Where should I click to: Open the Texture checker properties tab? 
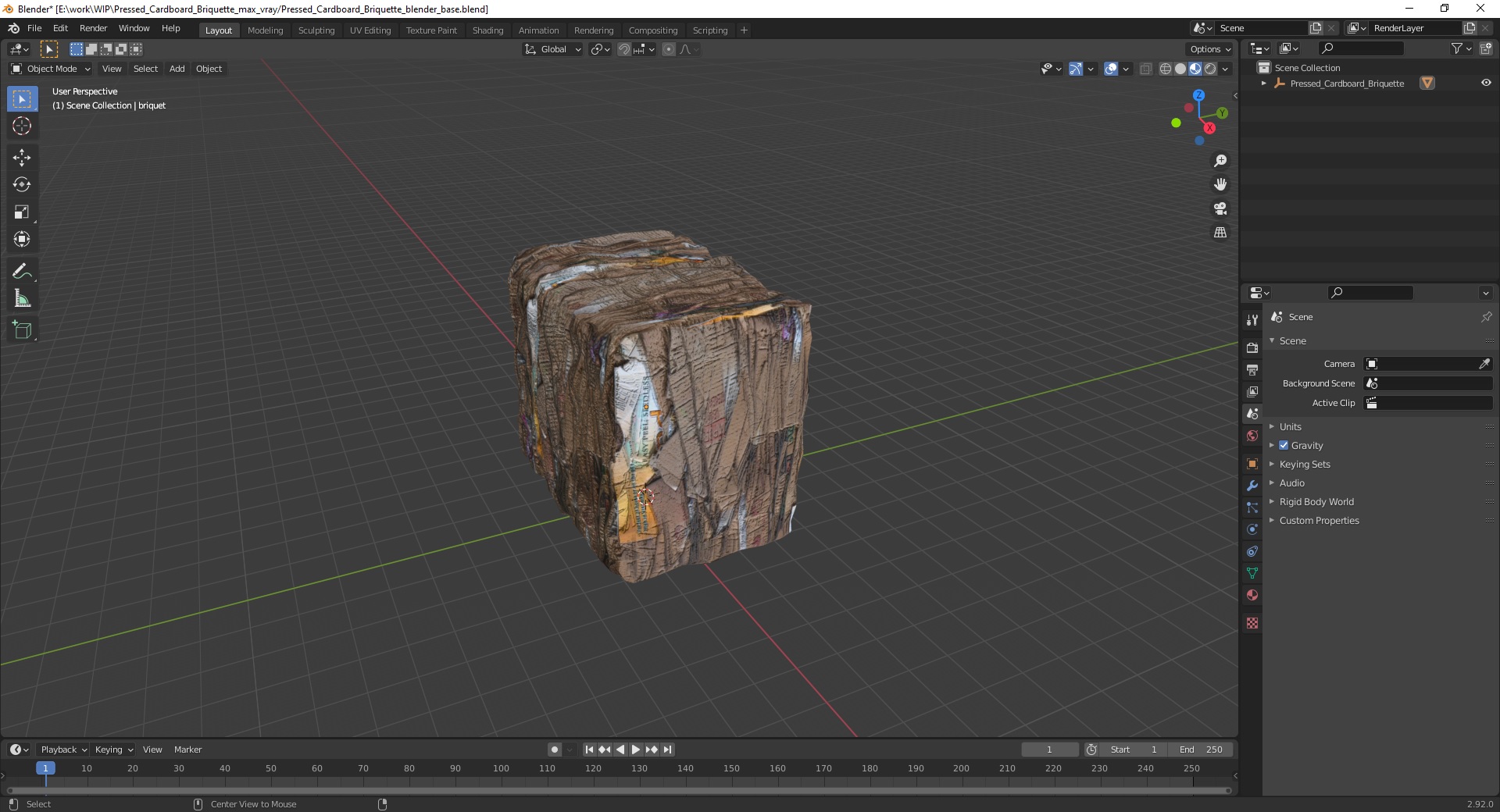[x=1252, y=623]
